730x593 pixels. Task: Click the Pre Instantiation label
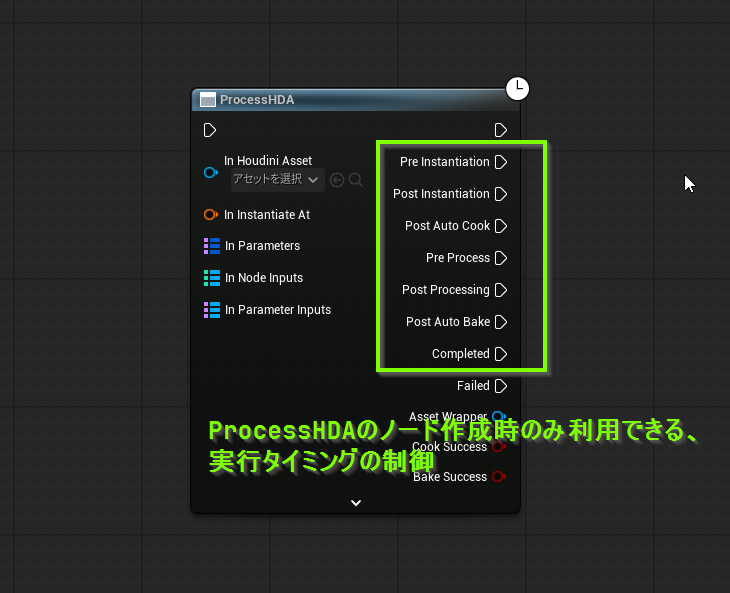click(445, 162)
